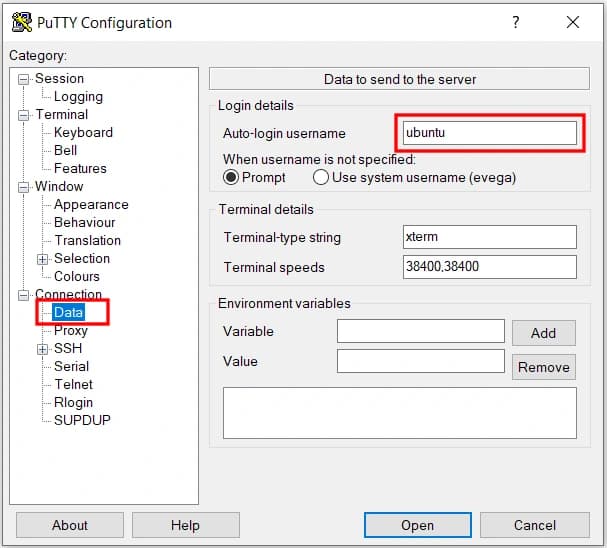Open the Serial category
Screen dimensions: 607x548
pos(71,366)
